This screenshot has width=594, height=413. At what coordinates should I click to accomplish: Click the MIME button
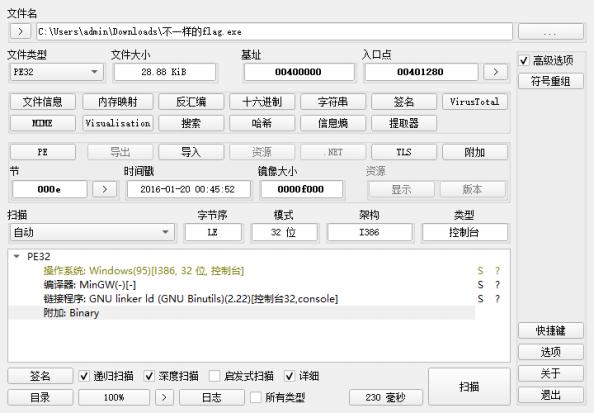(x=42, y=123)
